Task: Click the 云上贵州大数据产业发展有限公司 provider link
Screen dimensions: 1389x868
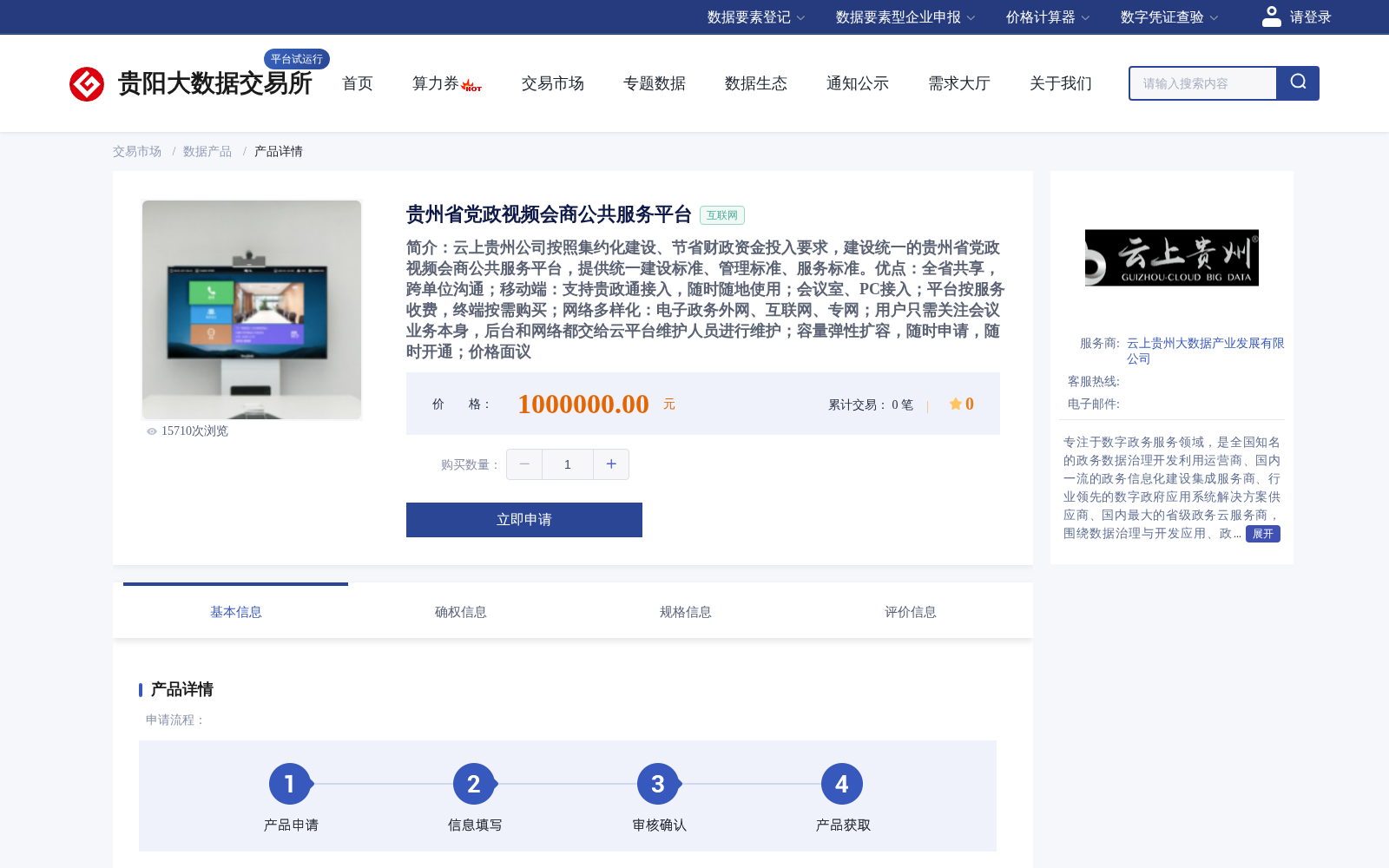Action: tap(1205, 351)
